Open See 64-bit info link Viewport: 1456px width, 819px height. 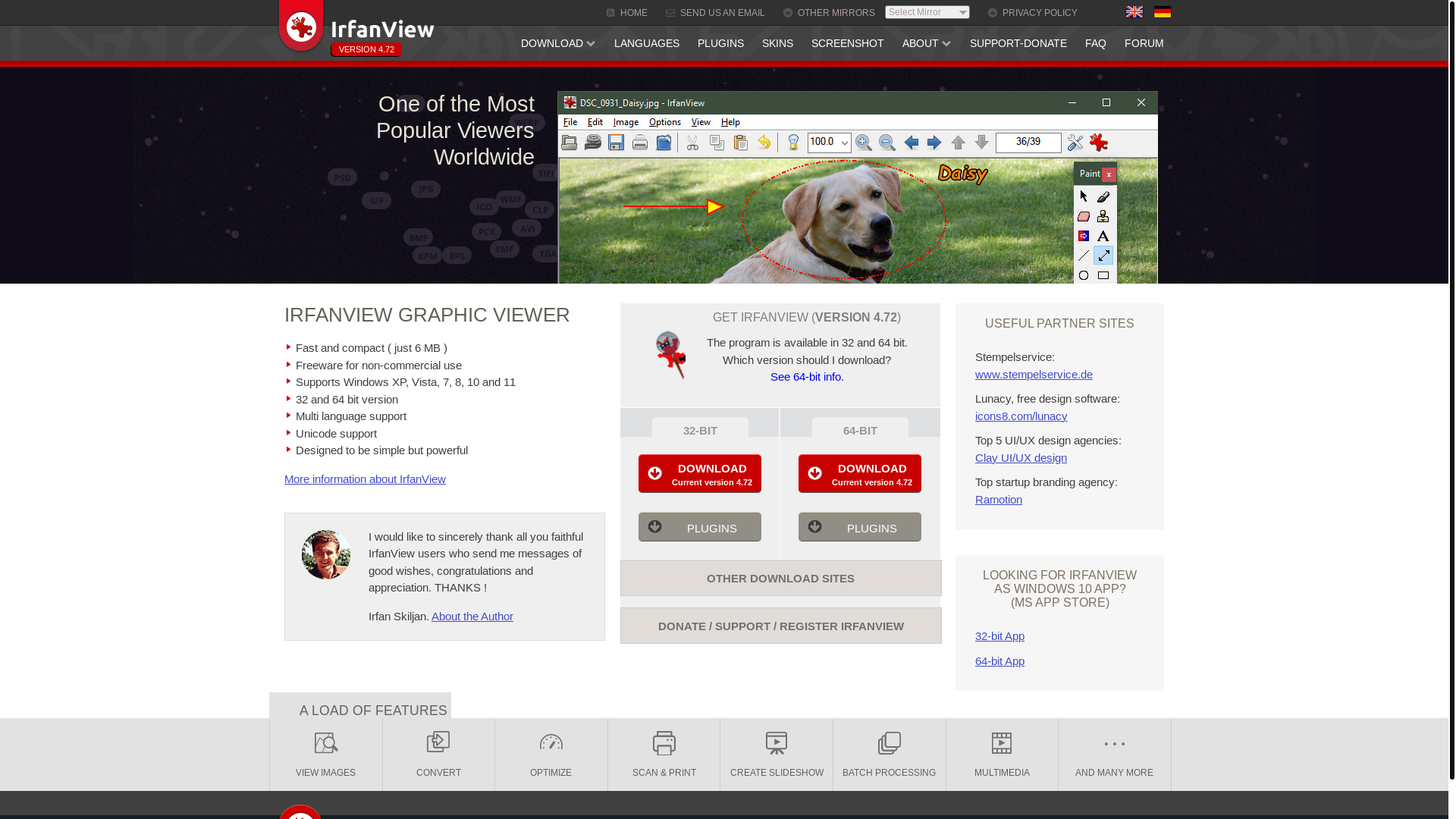807,377
